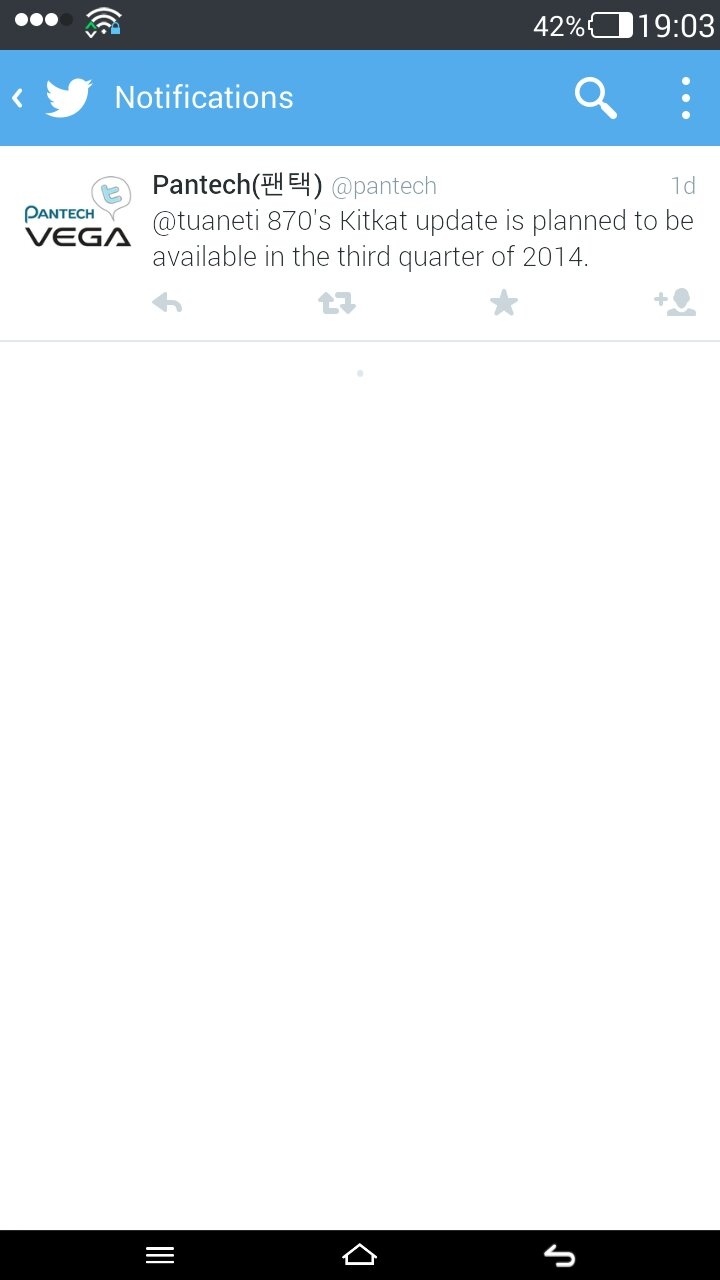The image size is (720, 1280).
Task: Favorite the tweet with the star icon
Action: [x=504, y=303]
